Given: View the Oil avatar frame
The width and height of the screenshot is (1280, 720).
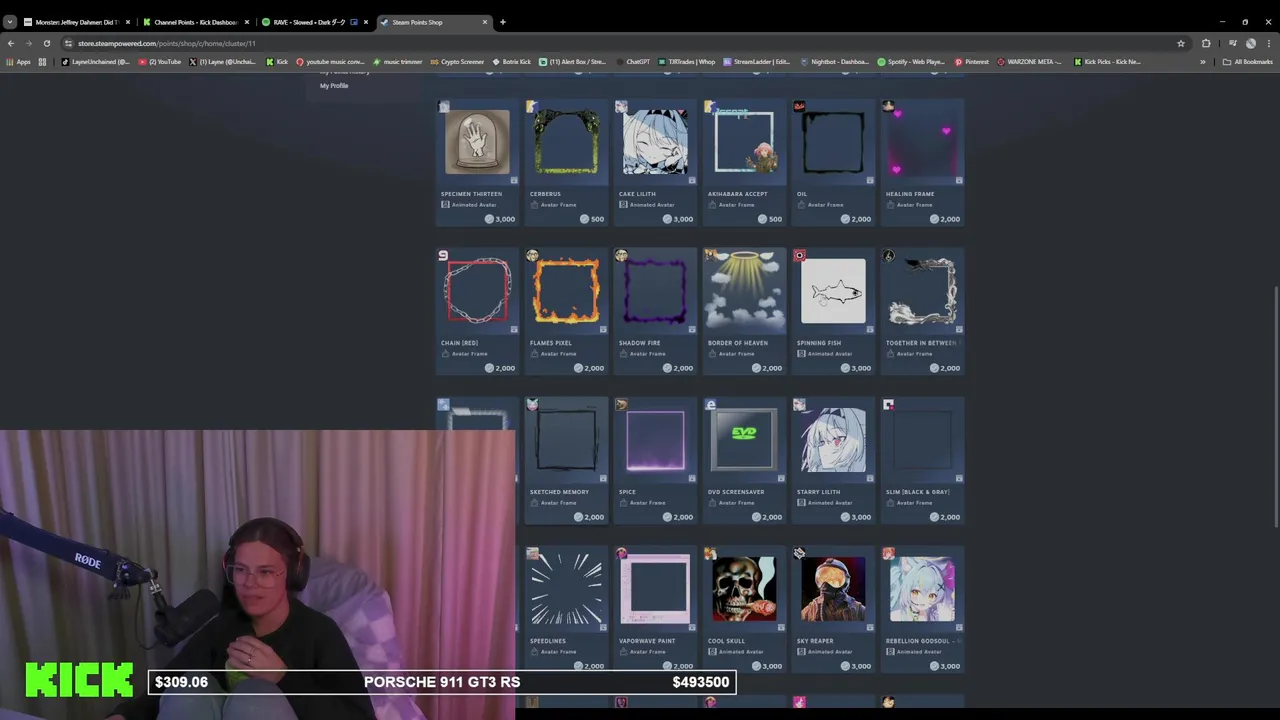Looking at the screenshot, I should (833, 163).
